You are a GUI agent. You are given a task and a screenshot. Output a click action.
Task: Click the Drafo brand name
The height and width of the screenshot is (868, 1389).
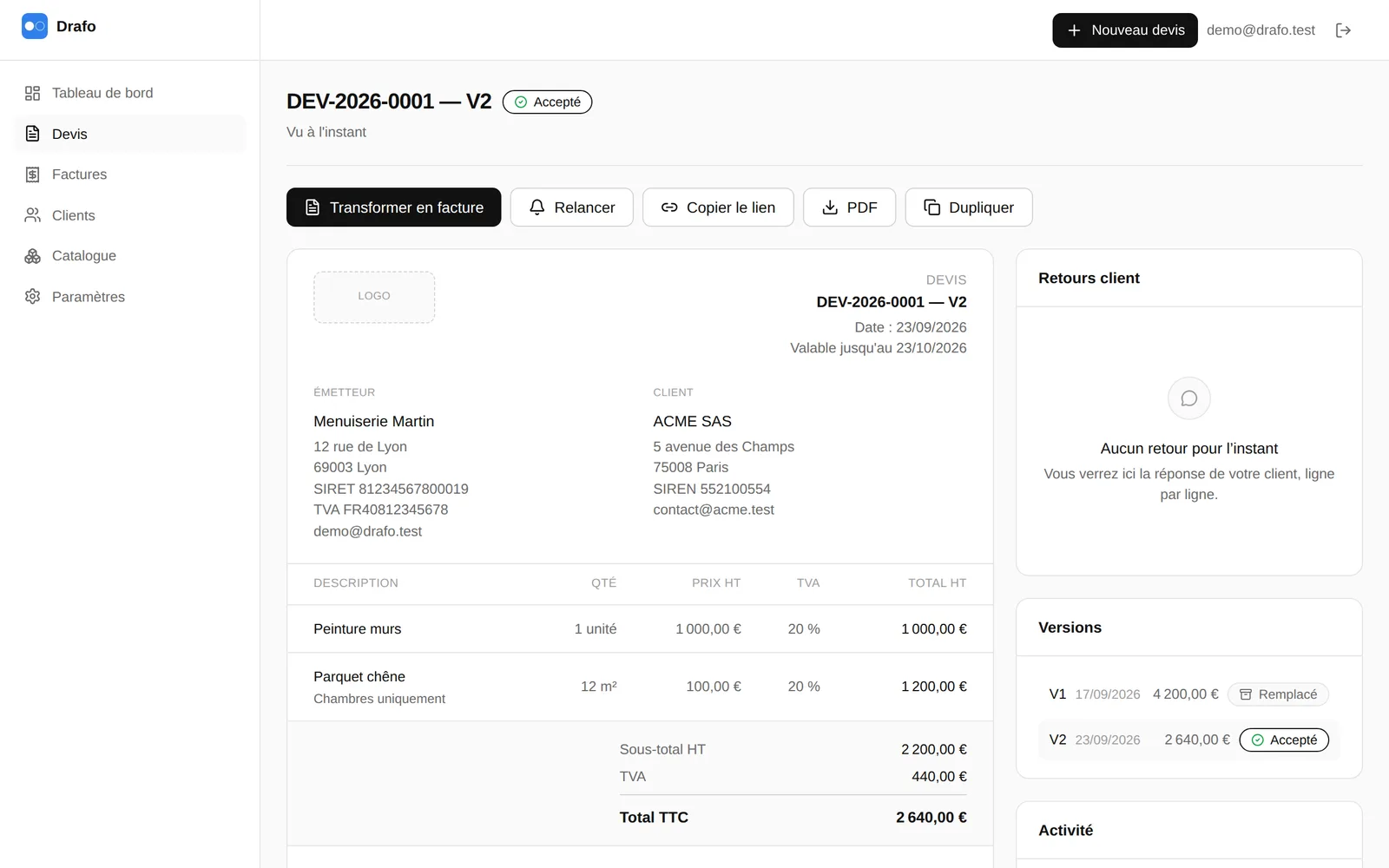[76, 26]
